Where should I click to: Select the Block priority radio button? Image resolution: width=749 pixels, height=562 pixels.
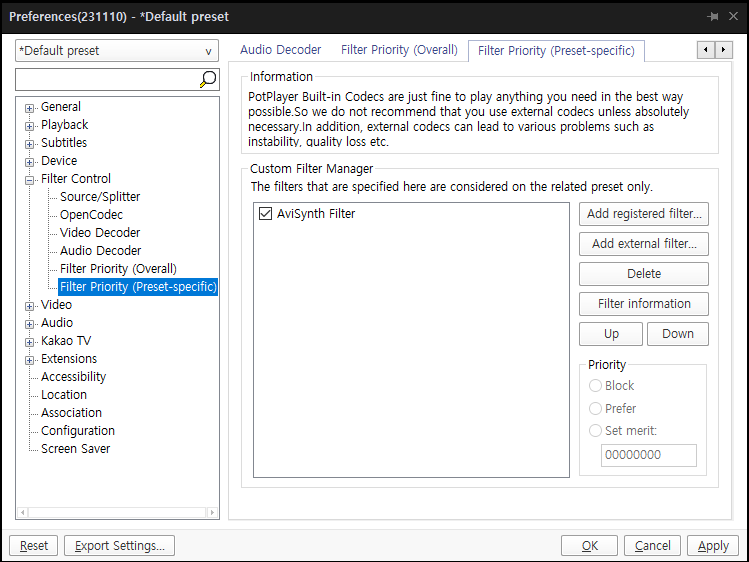click(595, 385)
